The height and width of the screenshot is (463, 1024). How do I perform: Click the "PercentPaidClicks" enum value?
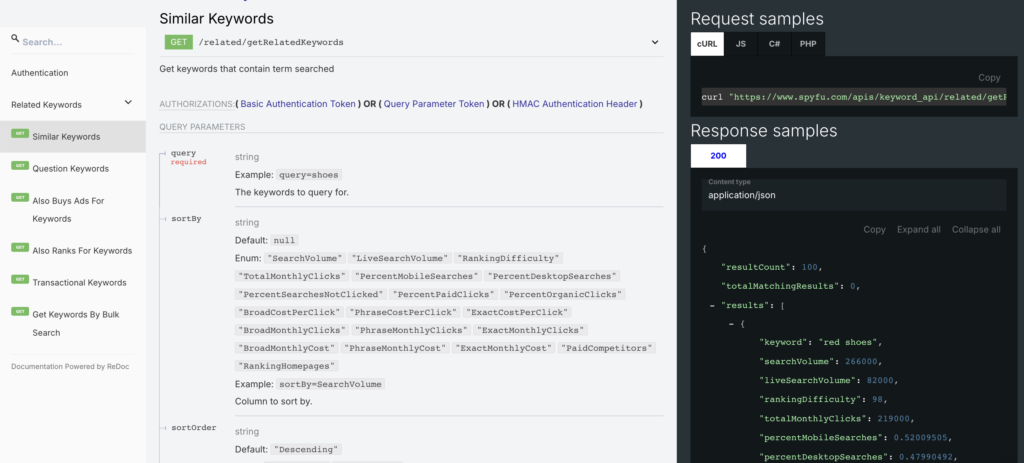[x=445, y=295]
